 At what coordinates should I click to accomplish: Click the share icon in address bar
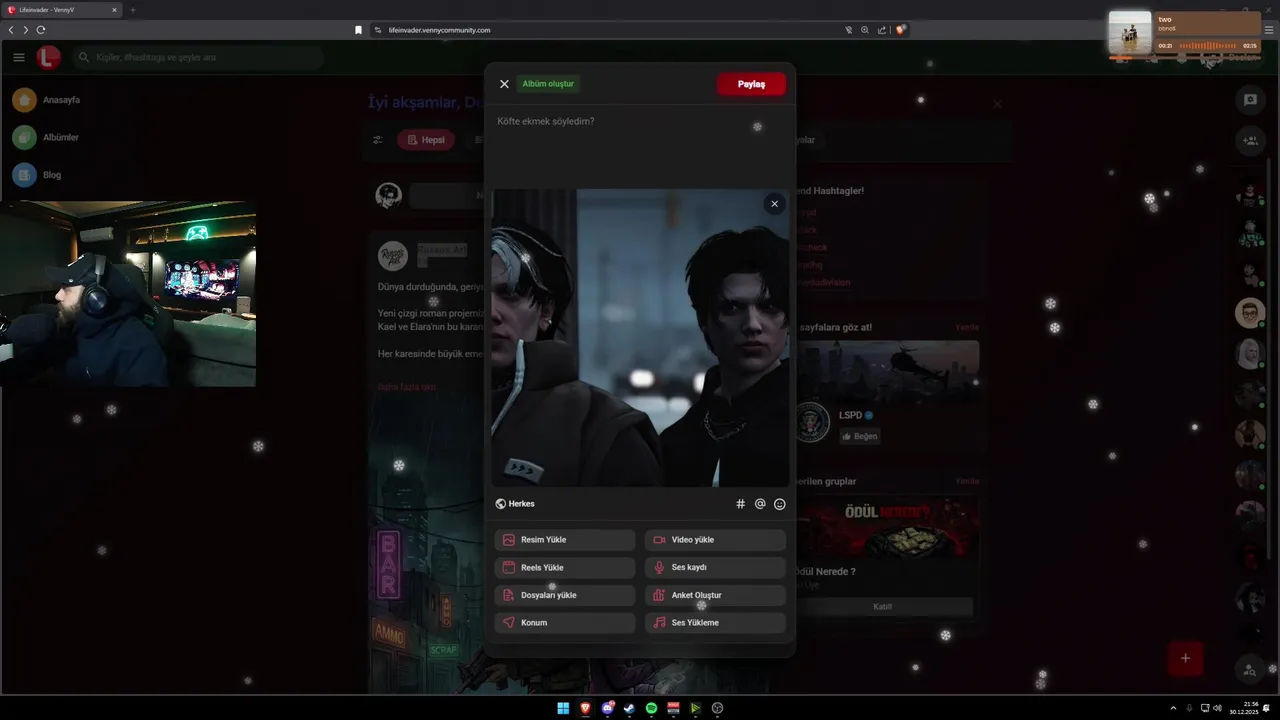point(882,30)
